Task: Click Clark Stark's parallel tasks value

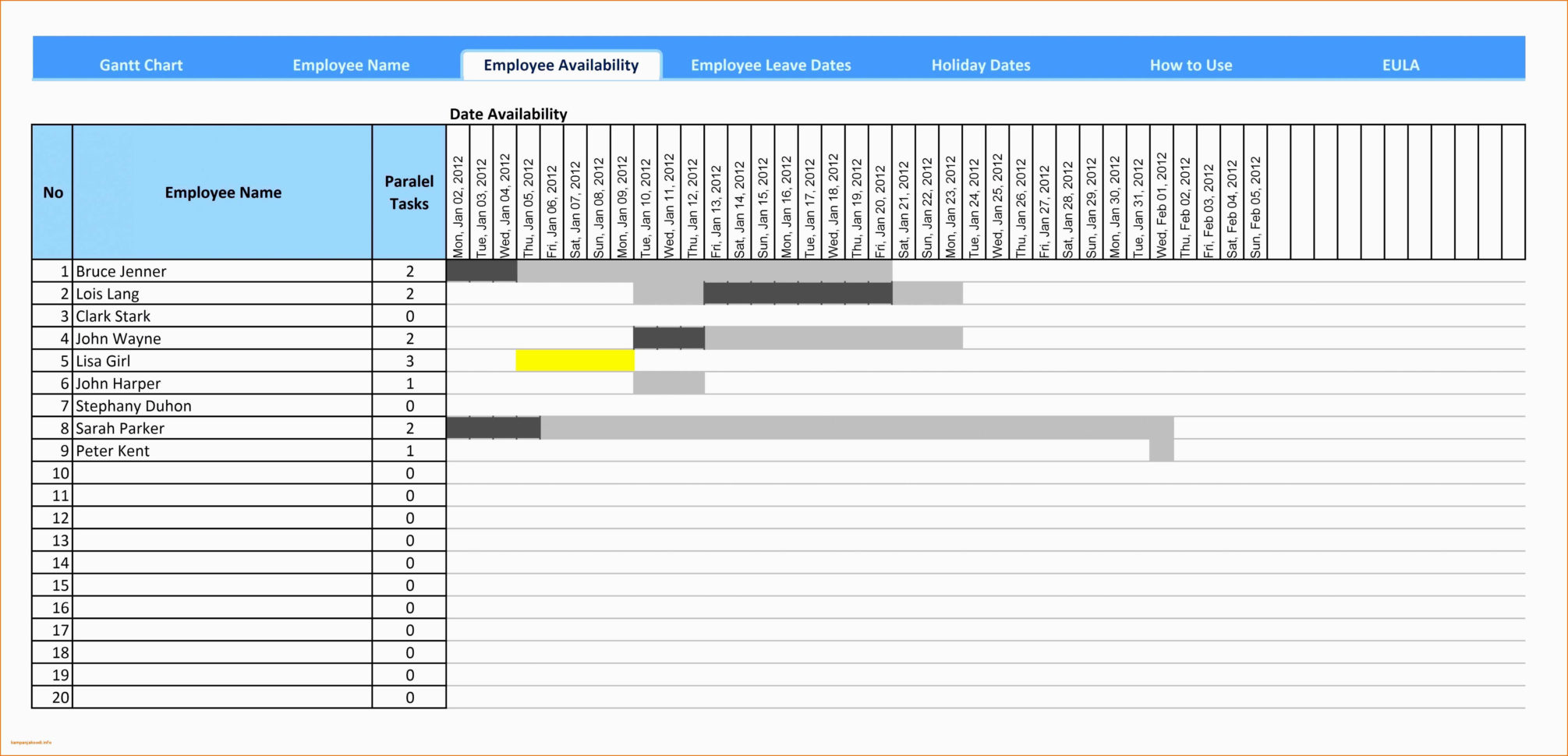Action: point(409,316)
